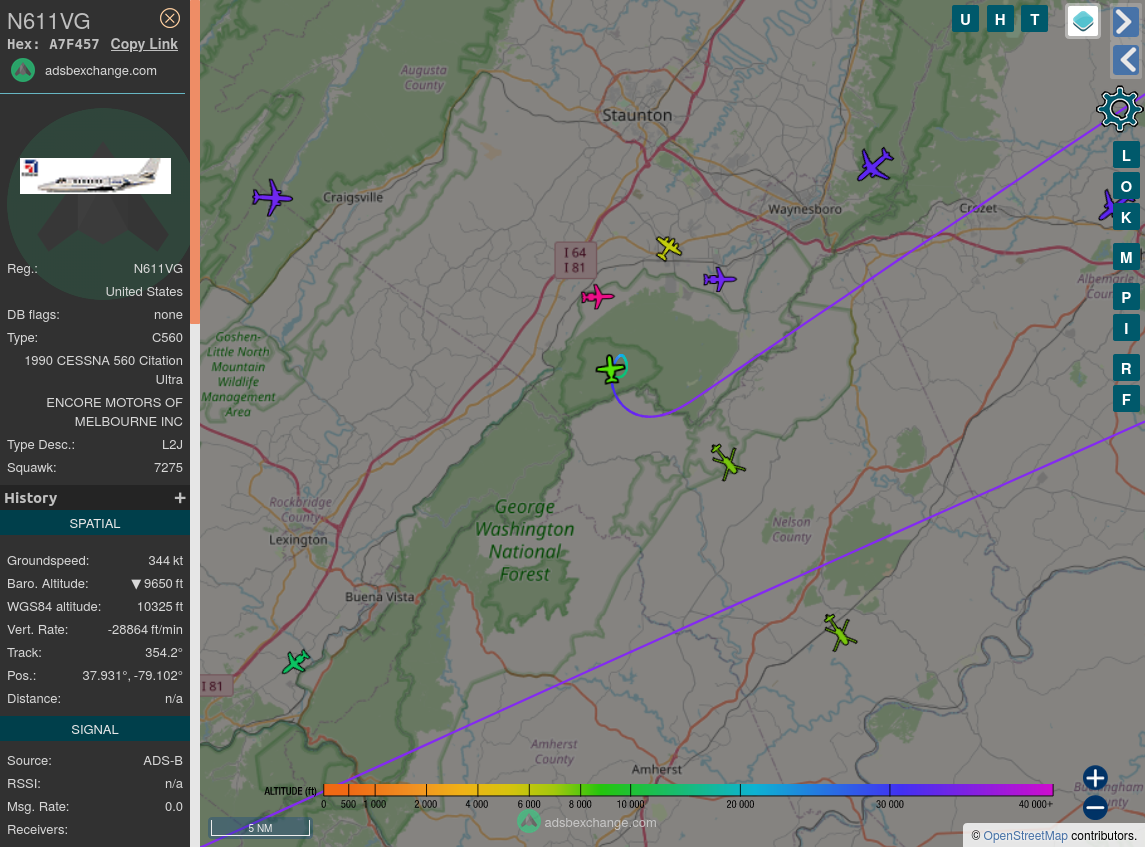1145x847 pixels.
Task: Click the Vert. Rate value -28864 ft/min
Action: pos(145,630)
